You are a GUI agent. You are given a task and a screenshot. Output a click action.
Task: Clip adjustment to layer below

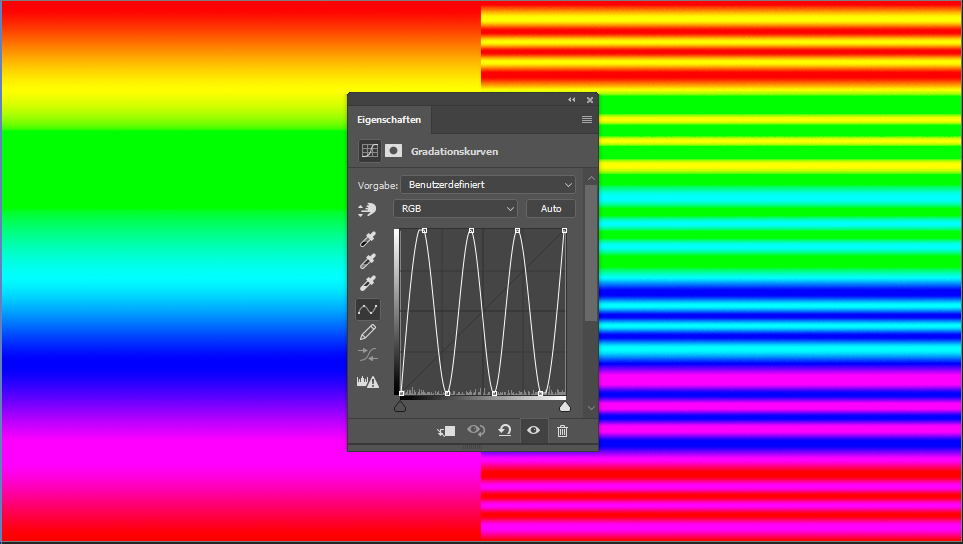pyautogui.click(x=446, y=431)
